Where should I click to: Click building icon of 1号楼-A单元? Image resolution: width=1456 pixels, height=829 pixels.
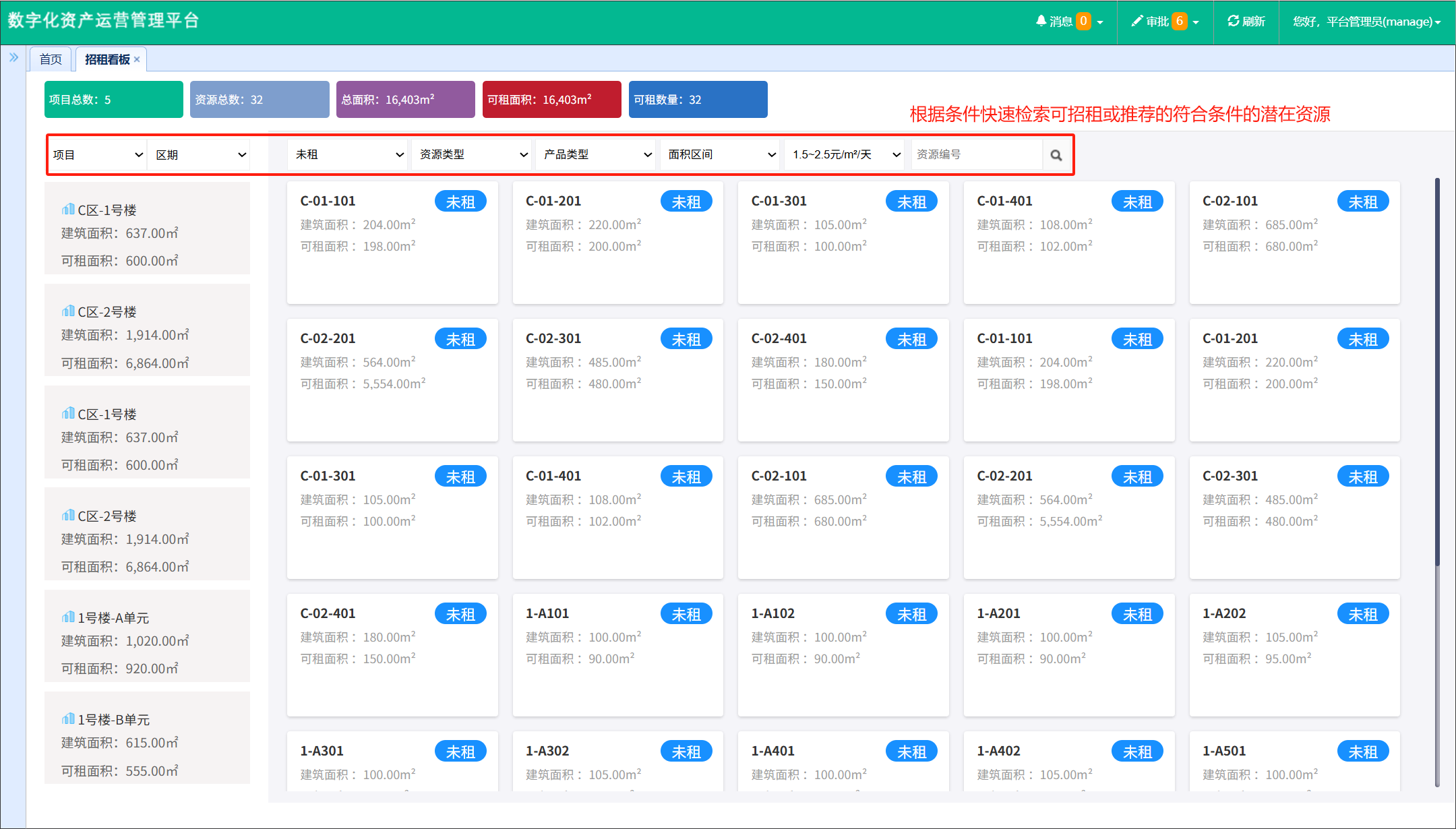tap(68, 617)
